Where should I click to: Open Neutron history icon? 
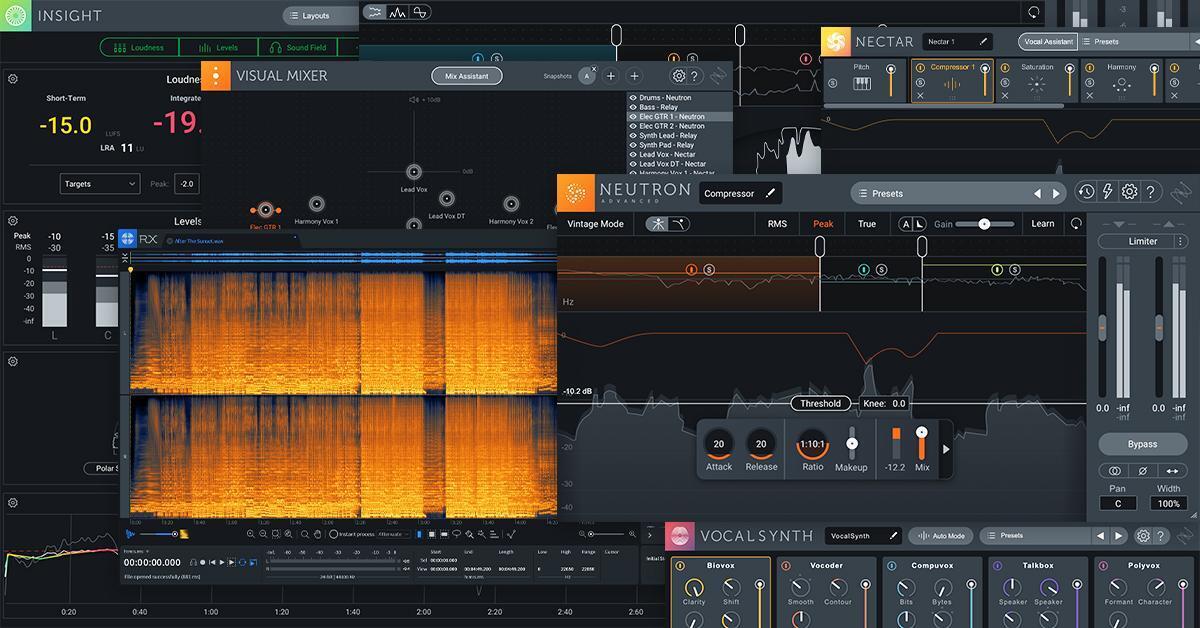[1085, 193]
